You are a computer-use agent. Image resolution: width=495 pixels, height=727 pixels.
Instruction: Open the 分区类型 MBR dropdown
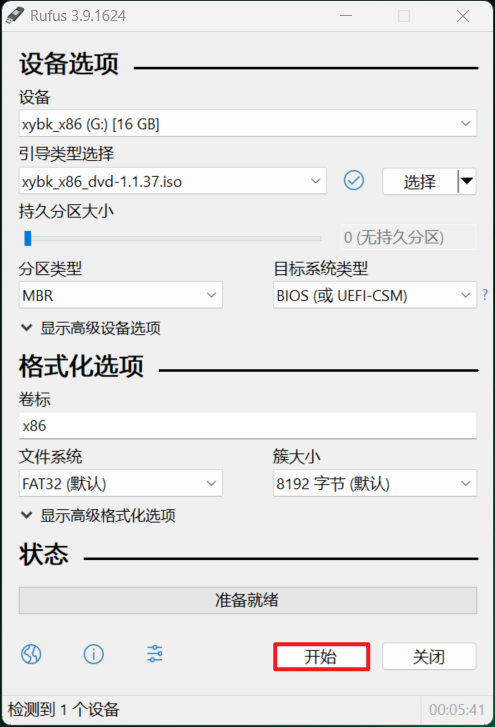point(121,295)
